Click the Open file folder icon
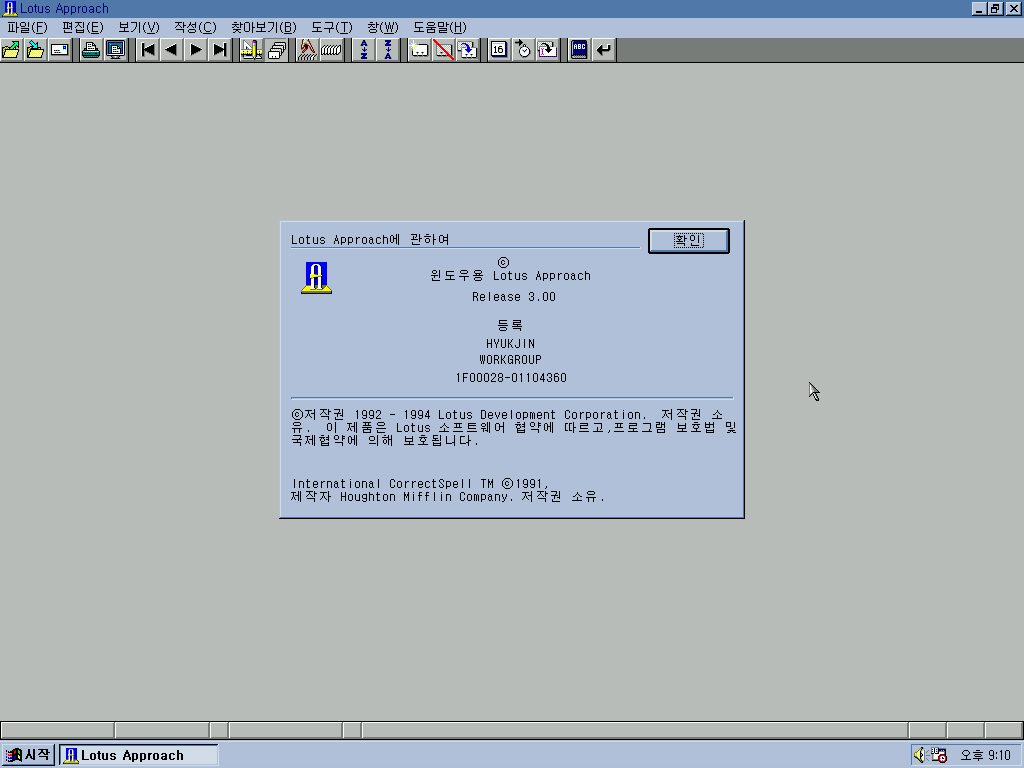 point(11,50)
